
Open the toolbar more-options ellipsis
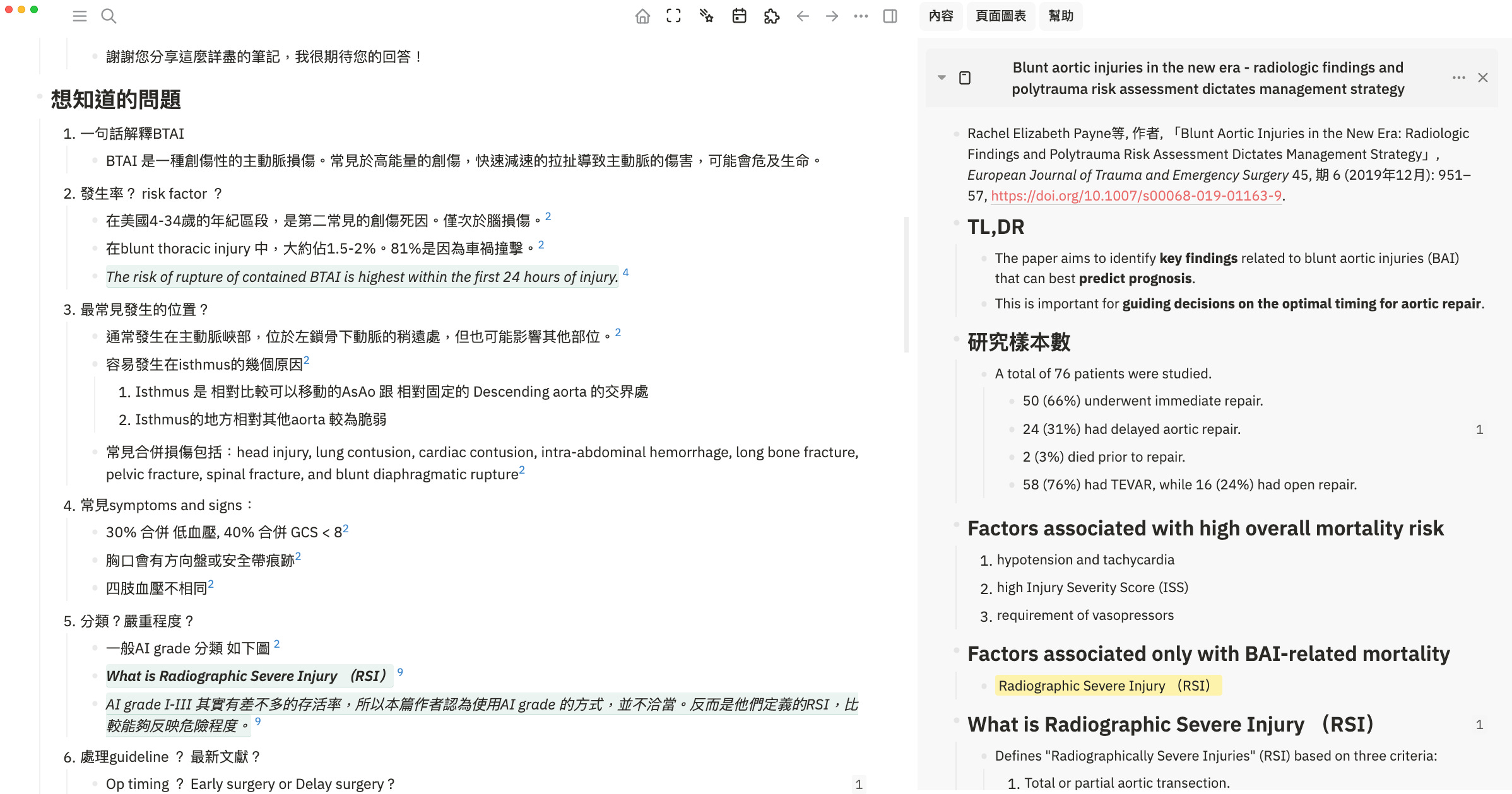point(861,16)
